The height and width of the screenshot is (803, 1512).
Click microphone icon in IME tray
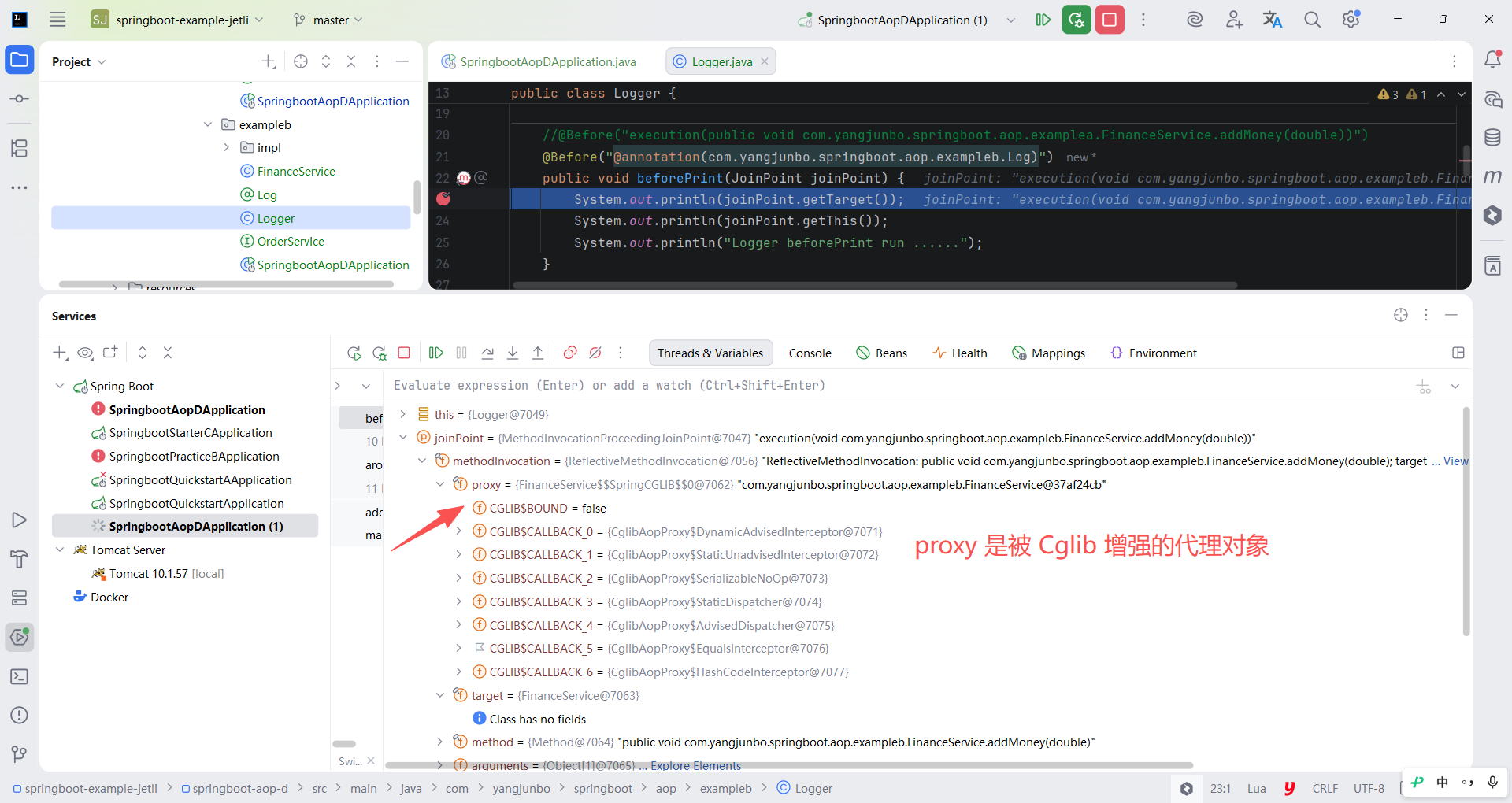(x=1492, y=782)
